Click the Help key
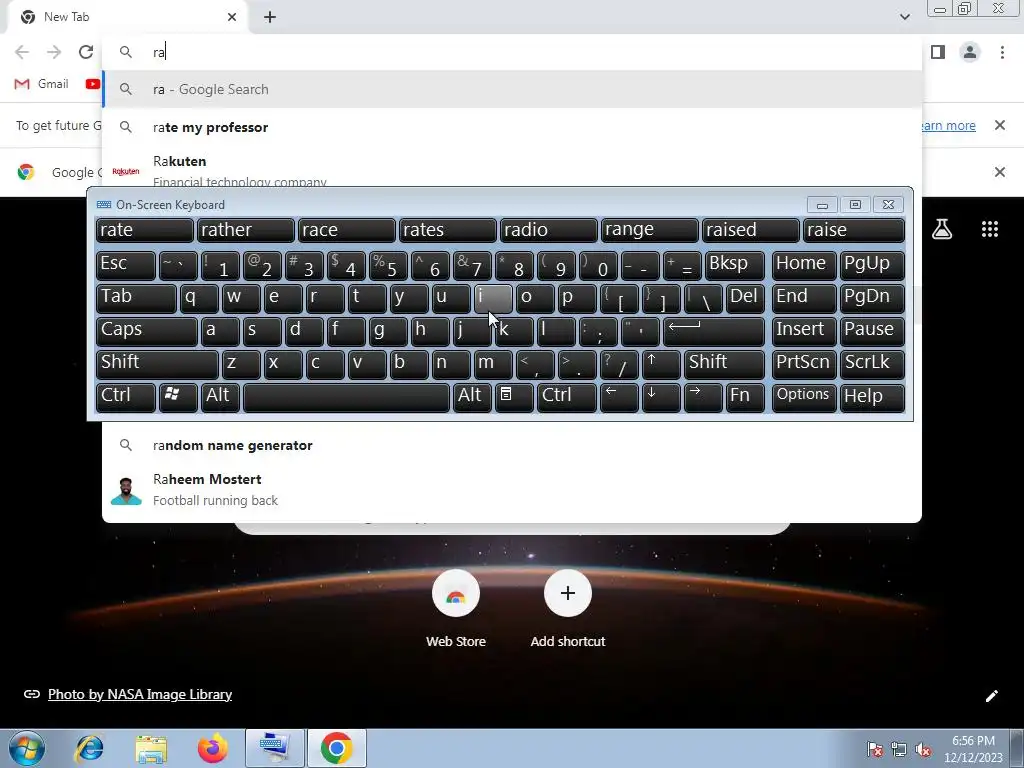 [x=872, y=397]
